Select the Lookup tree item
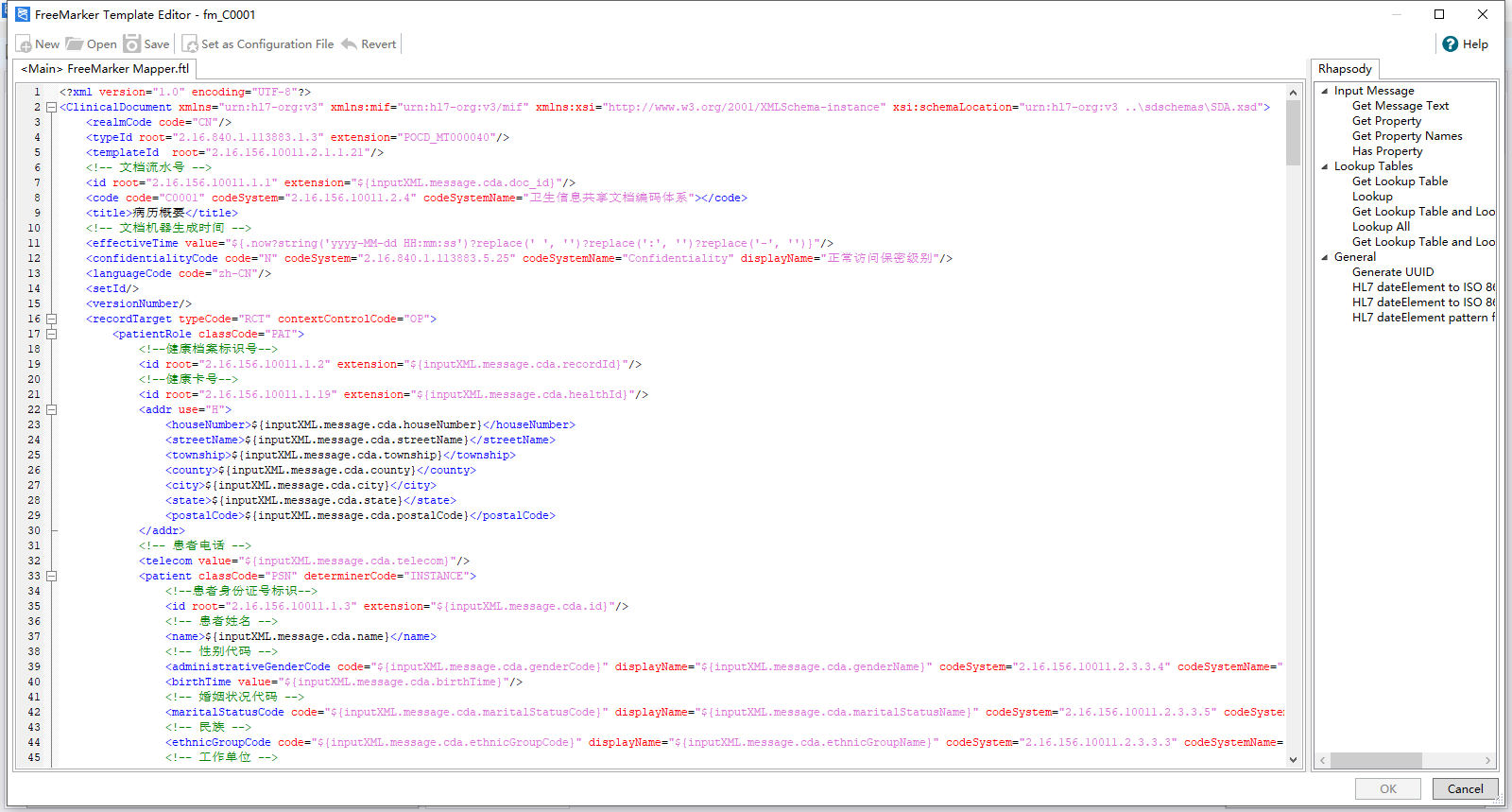Image resolution: width=1512 pixels, height=812 pixels. click(1372, 197)
